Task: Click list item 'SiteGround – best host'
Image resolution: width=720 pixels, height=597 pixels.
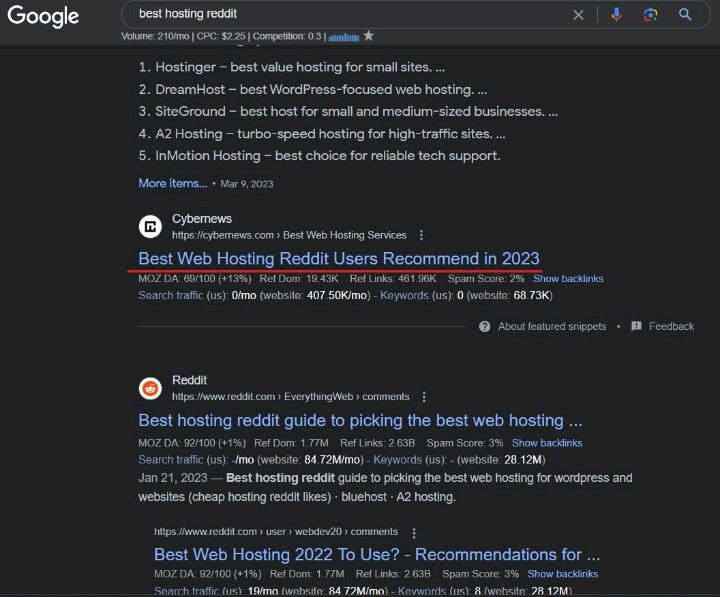Action: coord(348,112)
